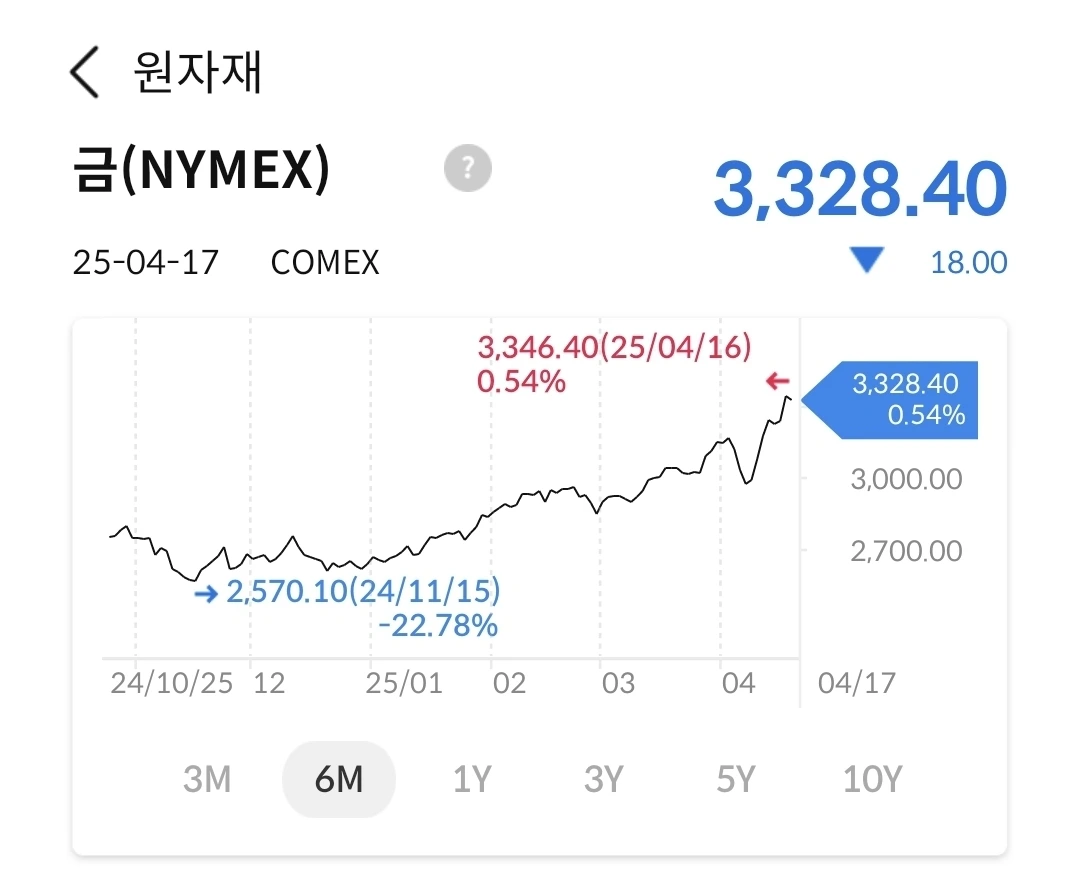Tap the 원자재 header title
The image size is (1079, 884).
pyautogui.click(x=197, y=72)
